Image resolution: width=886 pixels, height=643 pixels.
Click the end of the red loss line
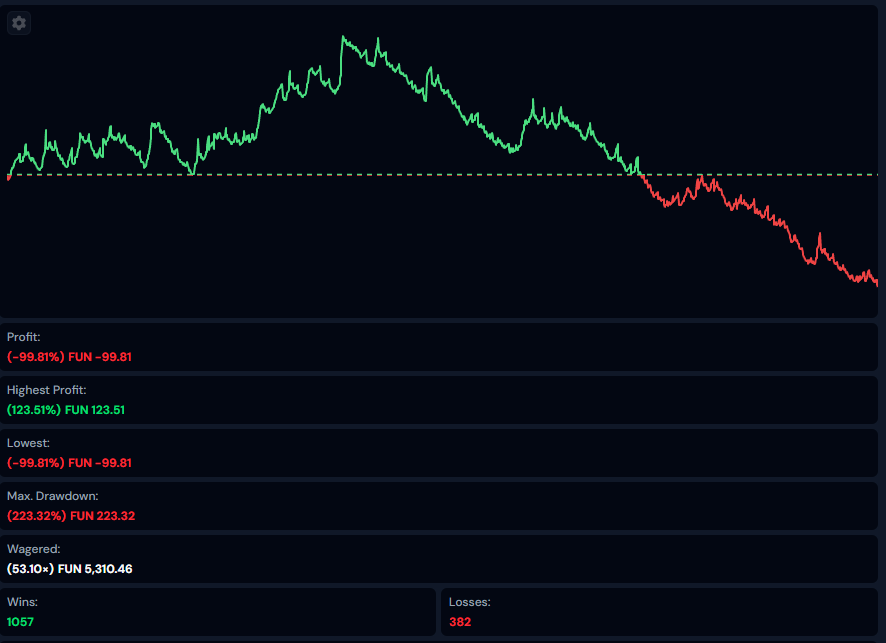point(875,283)
